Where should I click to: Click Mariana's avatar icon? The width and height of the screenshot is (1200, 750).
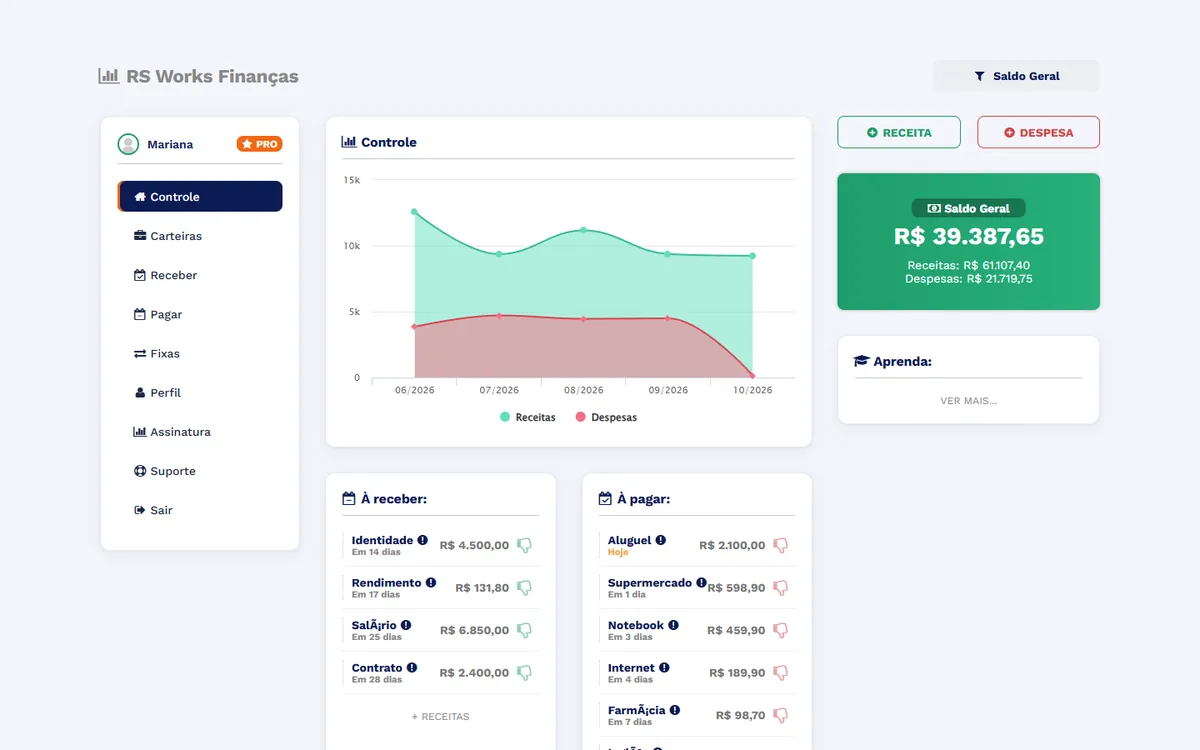(x=128, y=144)
